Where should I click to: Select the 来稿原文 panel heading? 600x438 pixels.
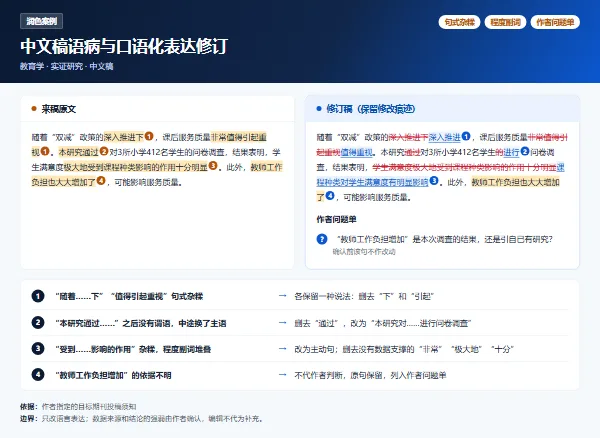click(x=59, y=109)
